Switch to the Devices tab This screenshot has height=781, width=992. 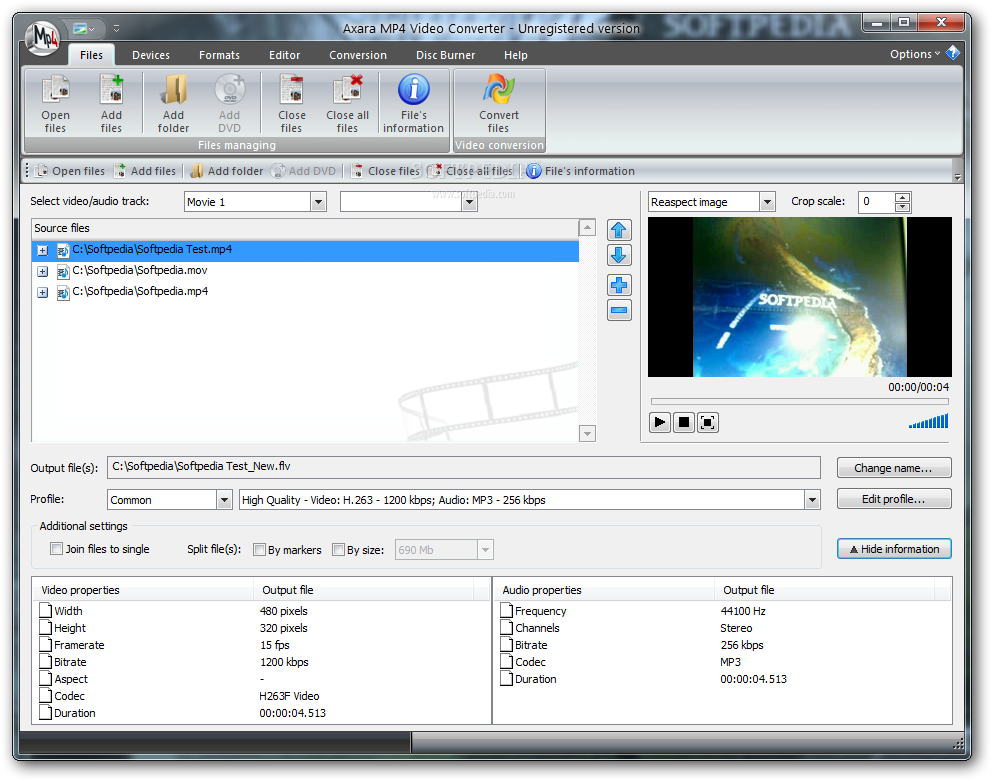[151, 55]
